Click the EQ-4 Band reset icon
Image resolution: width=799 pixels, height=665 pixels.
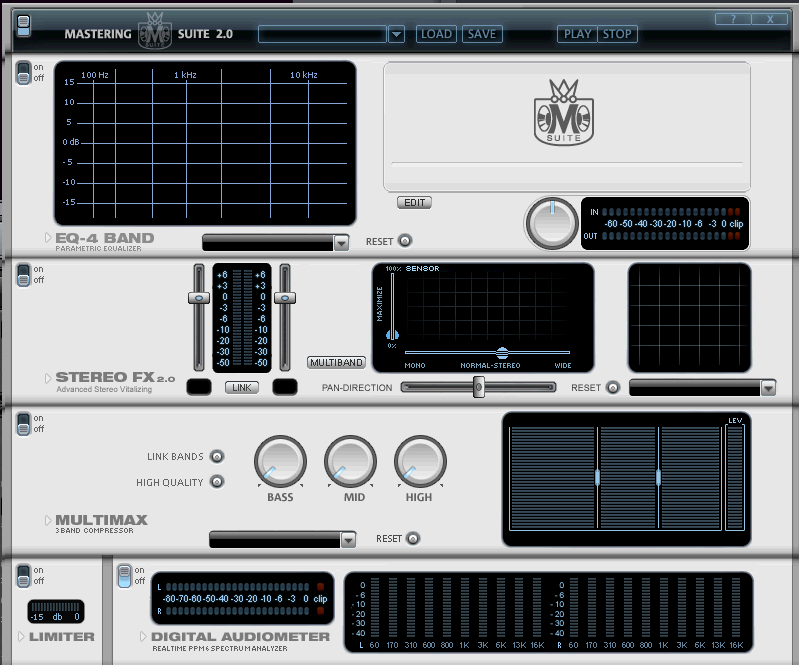[x=404, y=241]
